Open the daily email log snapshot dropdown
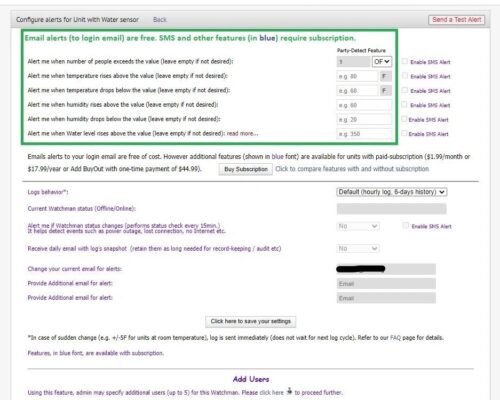Viewport: 500px width, 400px height. [x=358, y=249]
